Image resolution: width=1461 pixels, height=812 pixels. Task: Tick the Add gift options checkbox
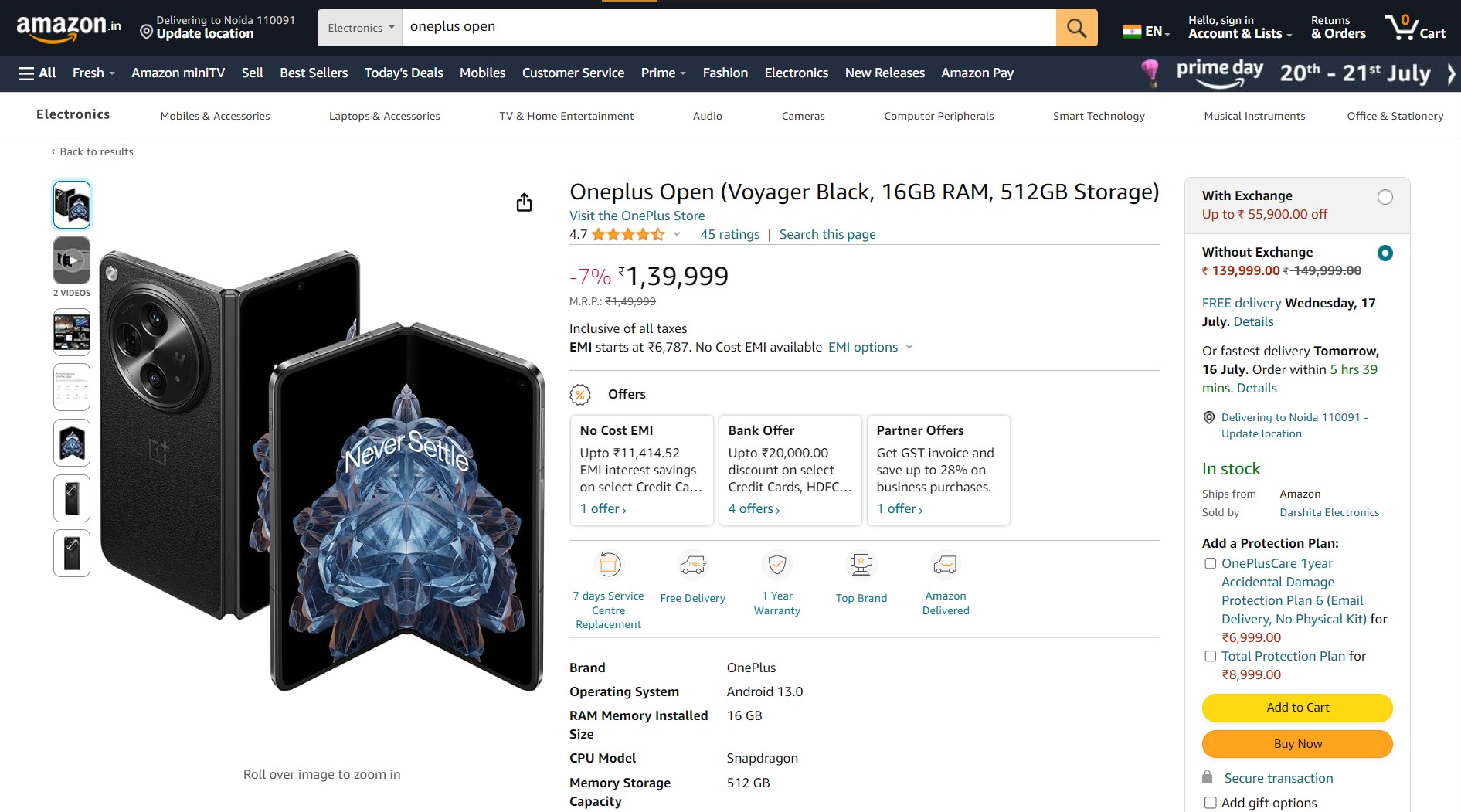click(x=1211, y=803)
